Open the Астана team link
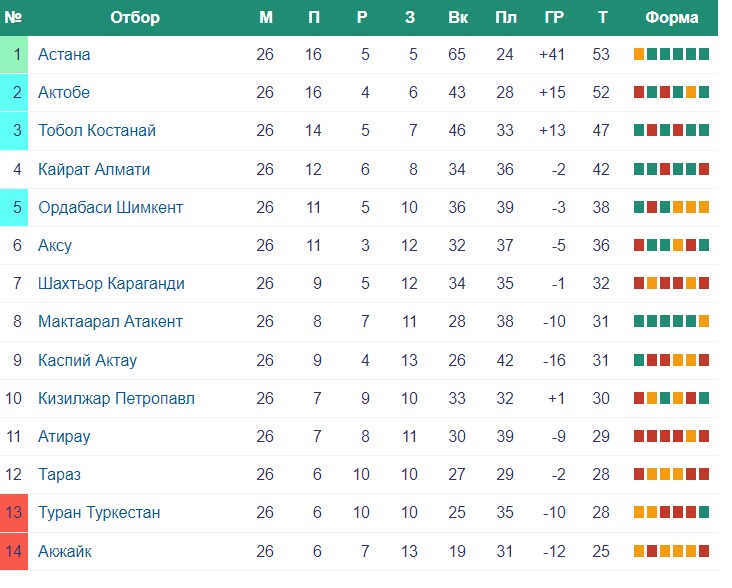The width and height of the screenshot is (732, 588). point(64,55)
